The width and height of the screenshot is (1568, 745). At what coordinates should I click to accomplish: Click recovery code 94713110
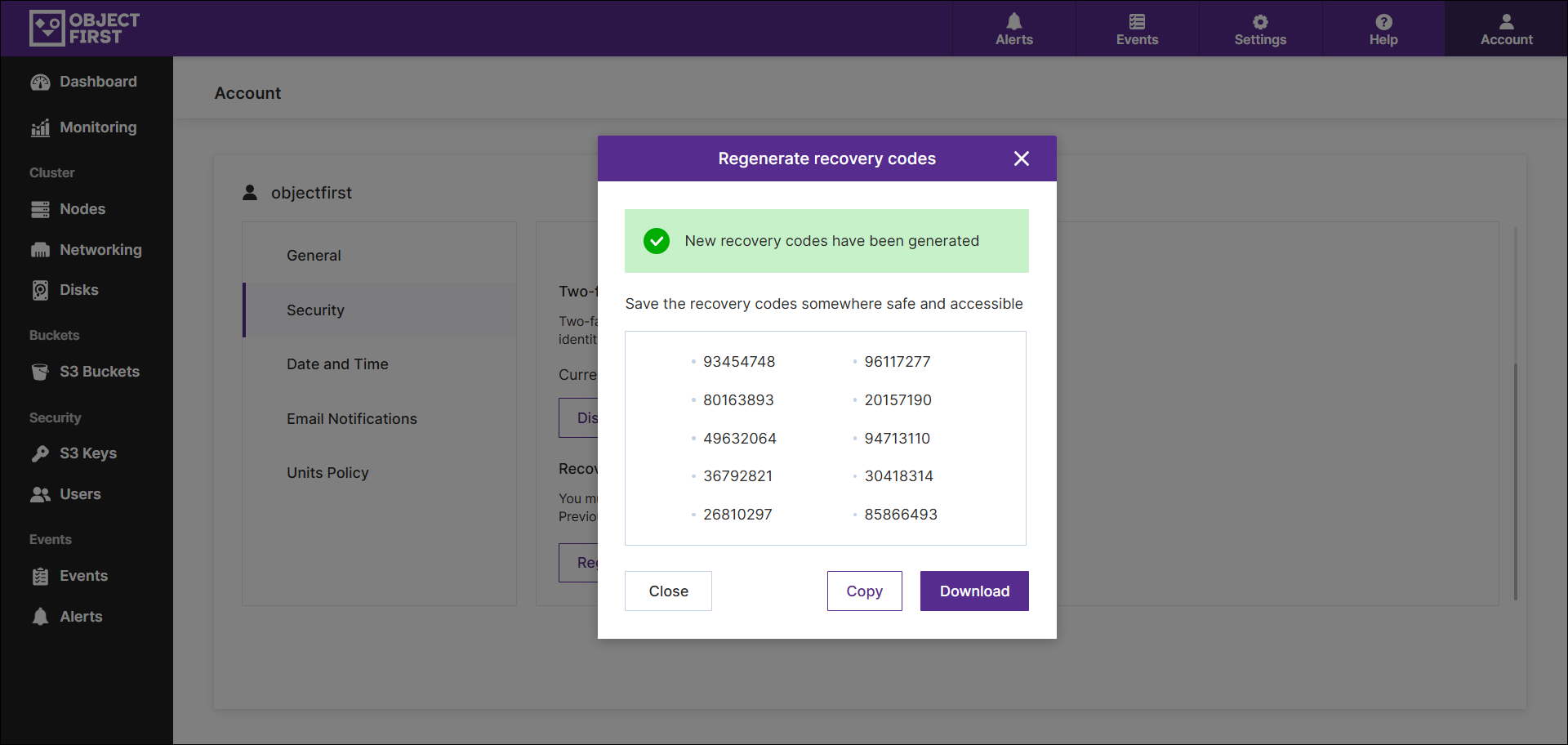[898, 439]
